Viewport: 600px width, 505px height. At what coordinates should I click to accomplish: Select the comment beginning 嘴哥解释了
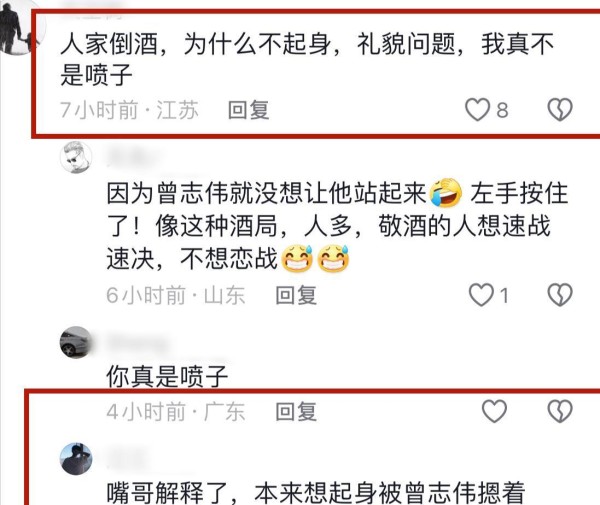coord(316,493)
